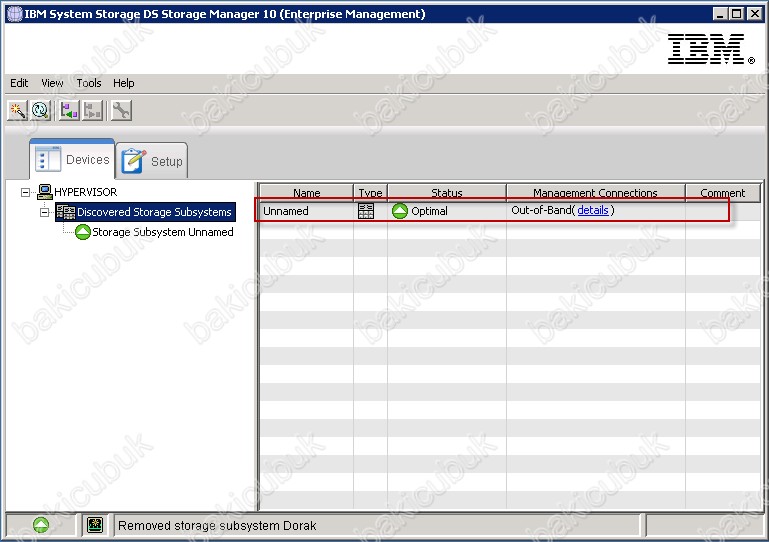Click the Add storage subsystem toolbar icon
This screenshot has width=769, height=542.
point(69,110)
